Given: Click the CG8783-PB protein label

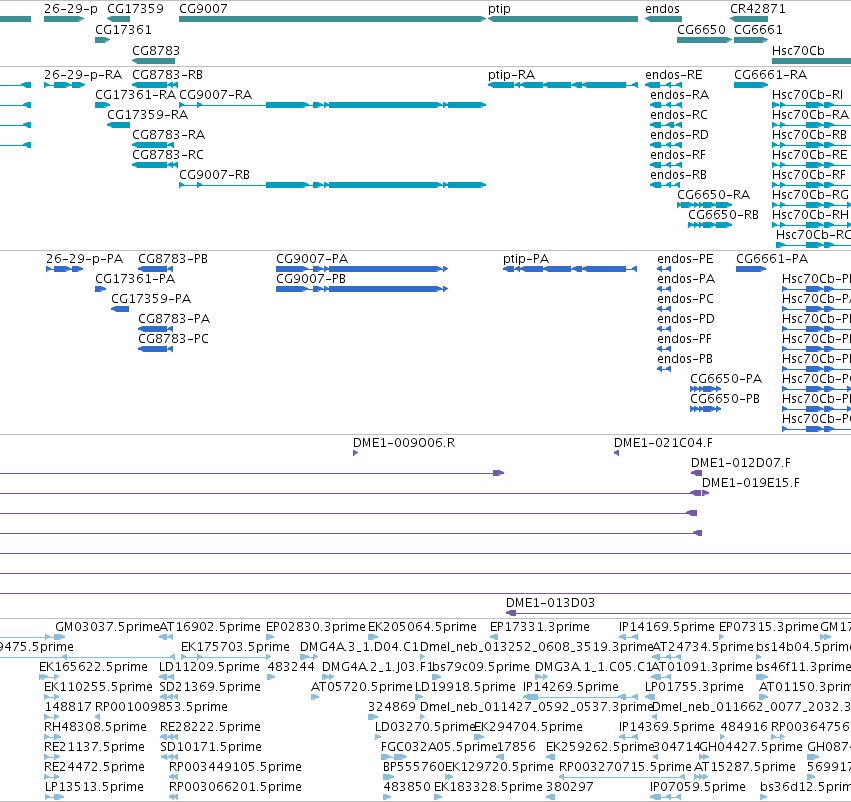Looking at the screenshot, I should (x=173, y=259).
